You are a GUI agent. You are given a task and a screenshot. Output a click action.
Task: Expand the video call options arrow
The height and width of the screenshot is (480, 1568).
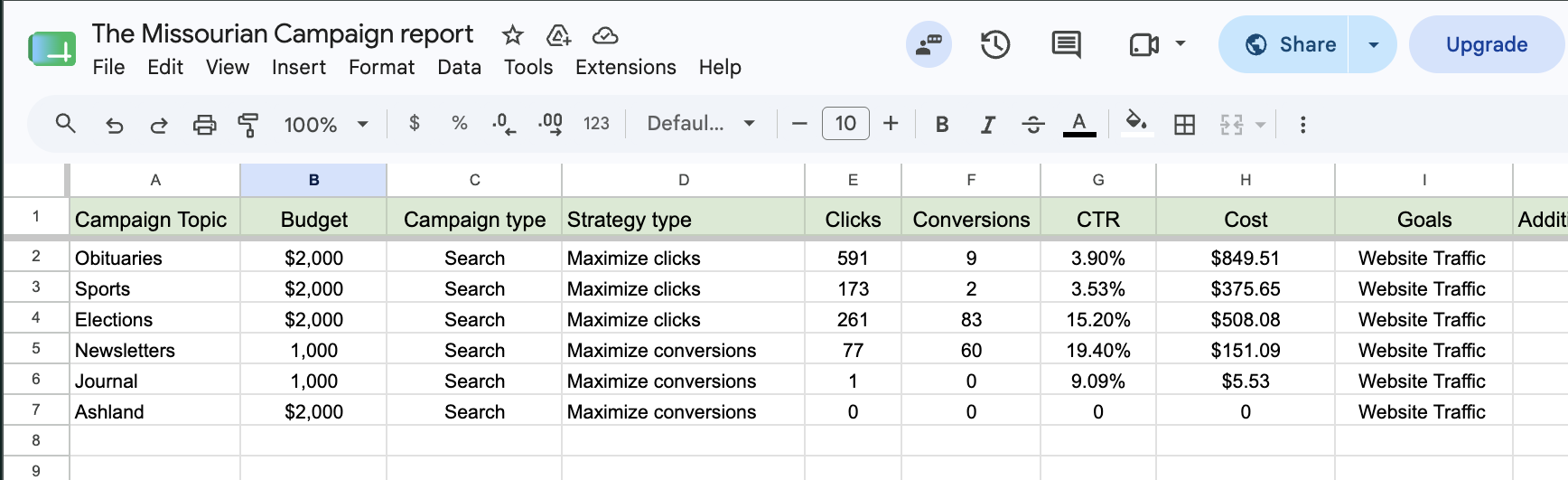tap(1180, 43)
